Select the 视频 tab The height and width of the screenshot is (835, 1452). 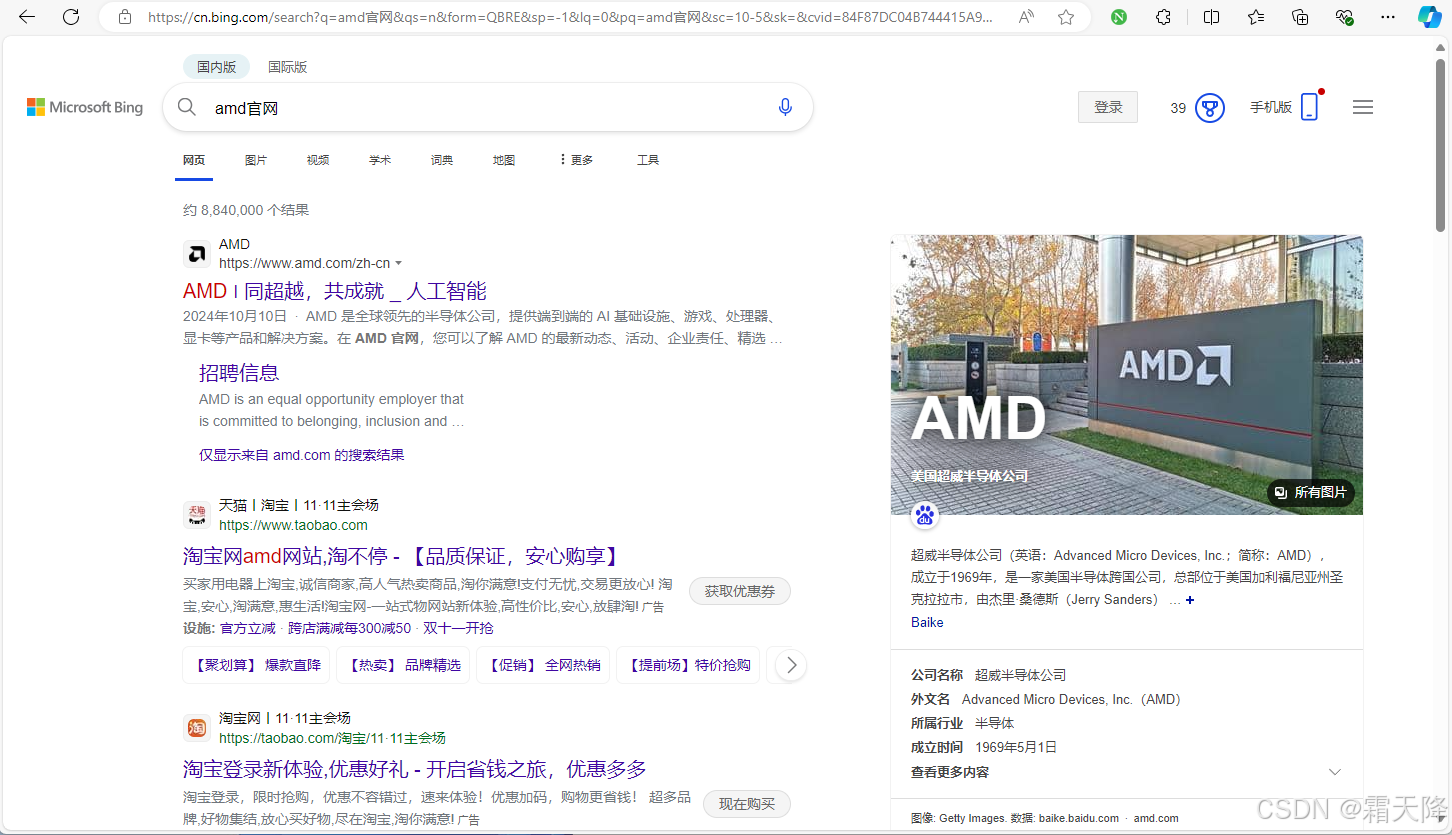pos(318,160)
